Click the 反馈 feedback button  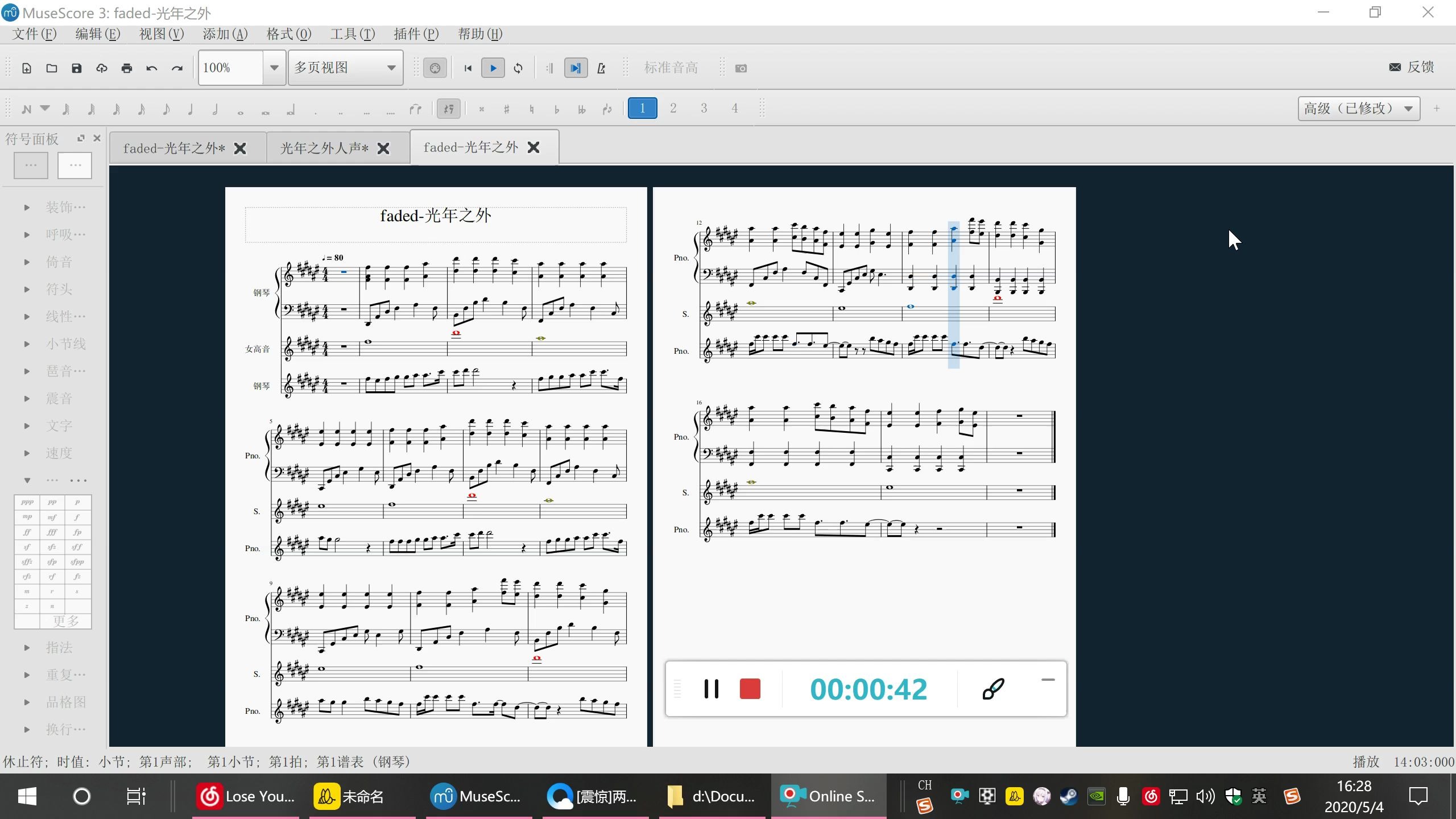pos(1412,67)
